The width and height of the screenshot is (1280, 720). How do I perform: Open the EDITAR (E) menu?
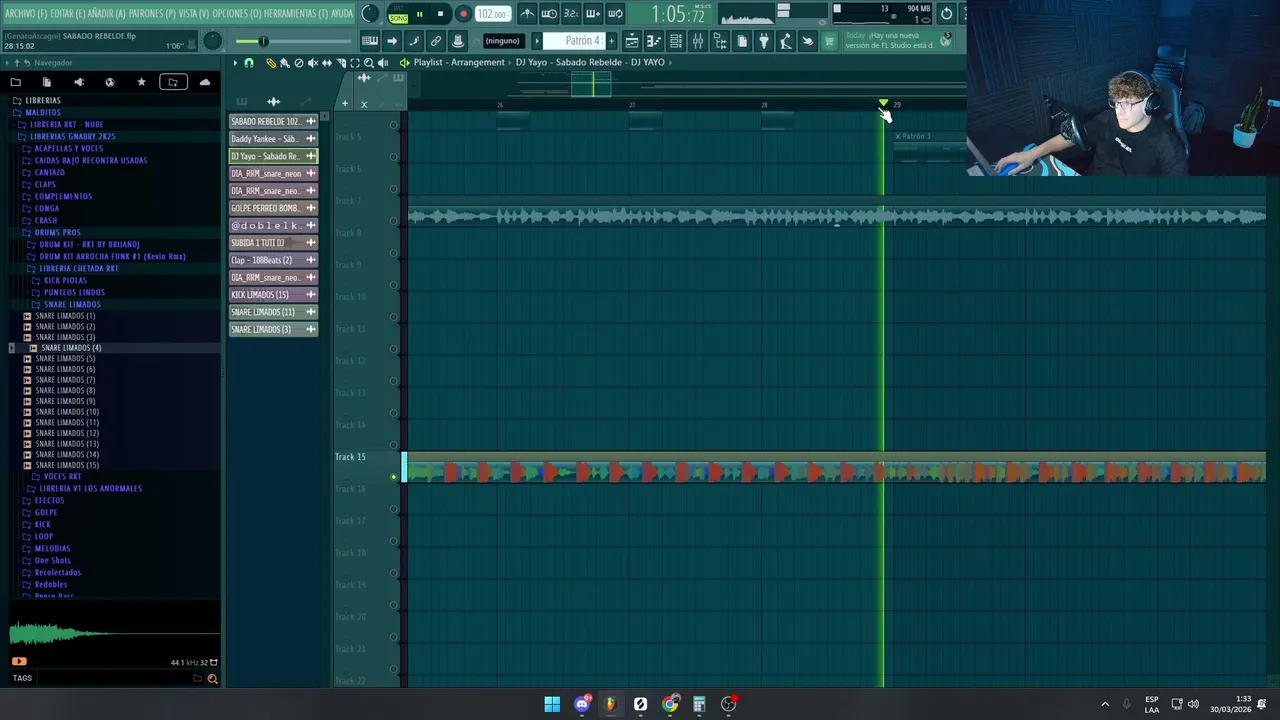pyautogui.click(x=67, y=14)
